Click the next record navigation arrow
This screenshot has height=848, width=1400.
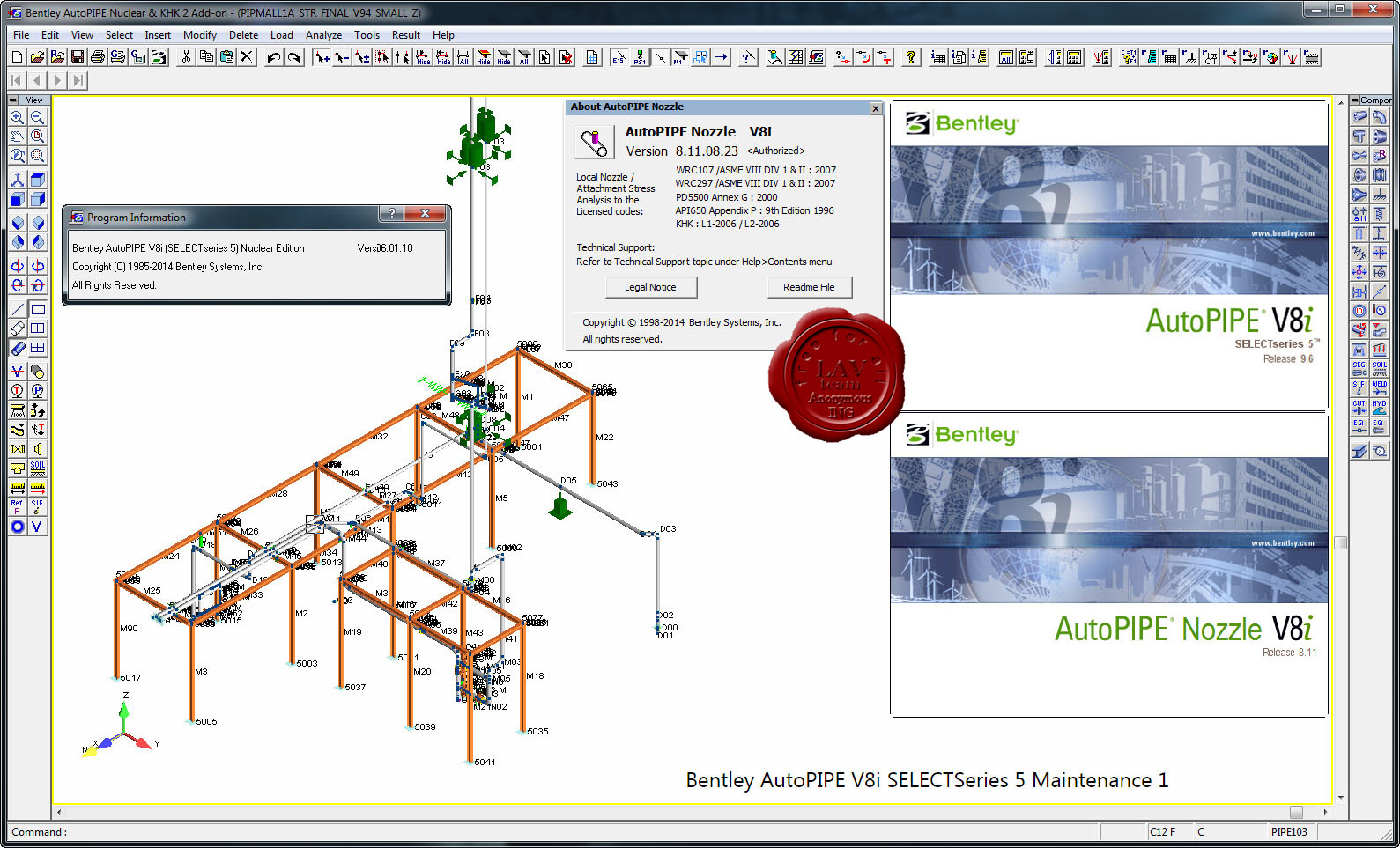pos(58,80)
